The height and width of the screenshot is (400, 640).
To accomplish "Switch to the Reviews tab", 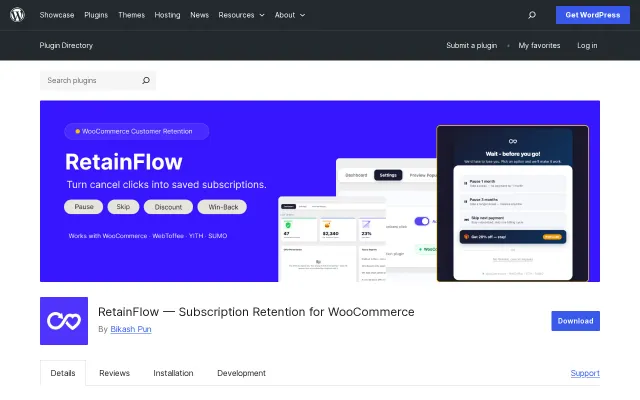I will 114,373.
